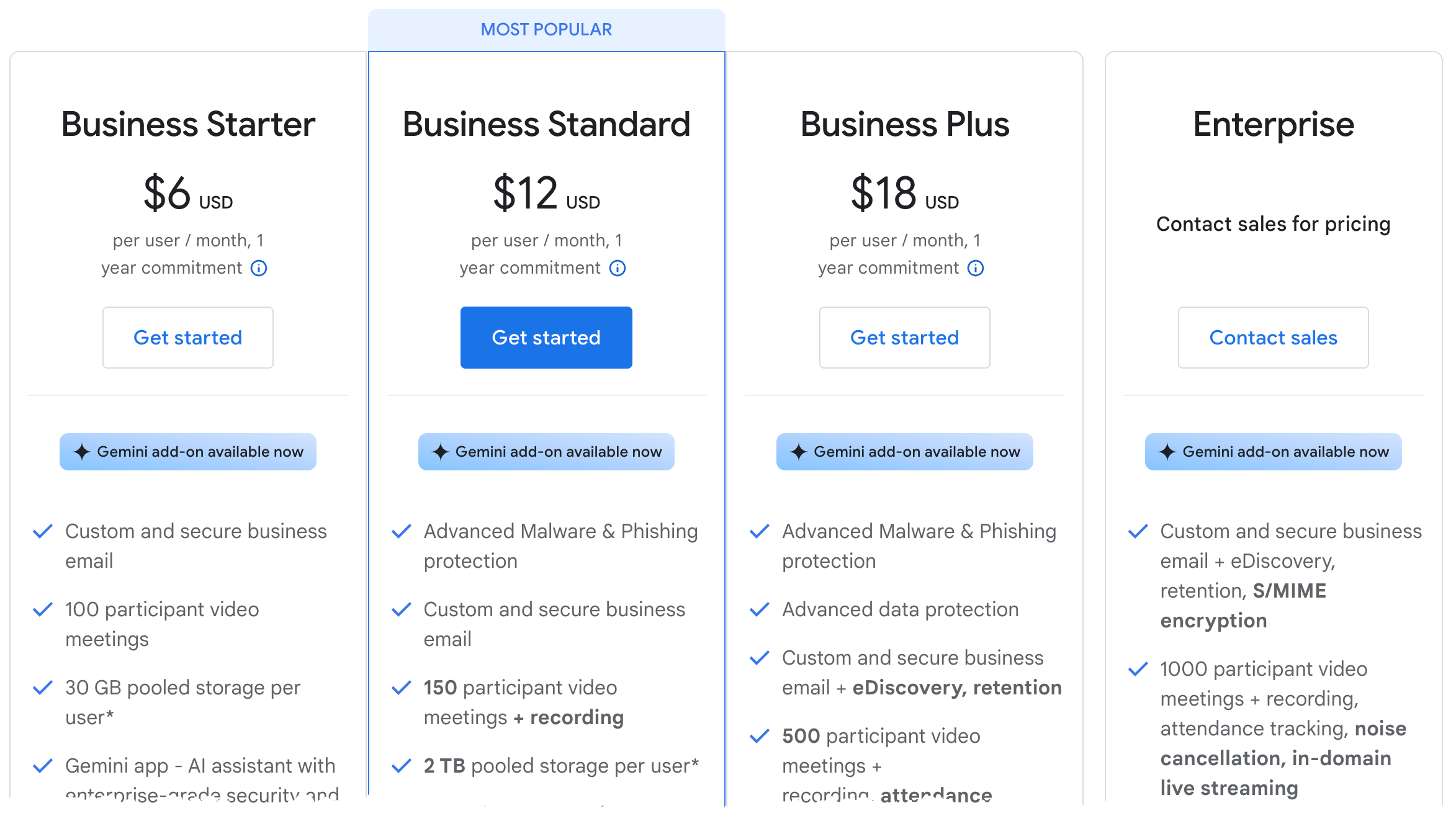Click the Enterprise plan heading
Viewport: 1456px width, 839px height.
coord(1273,124)
